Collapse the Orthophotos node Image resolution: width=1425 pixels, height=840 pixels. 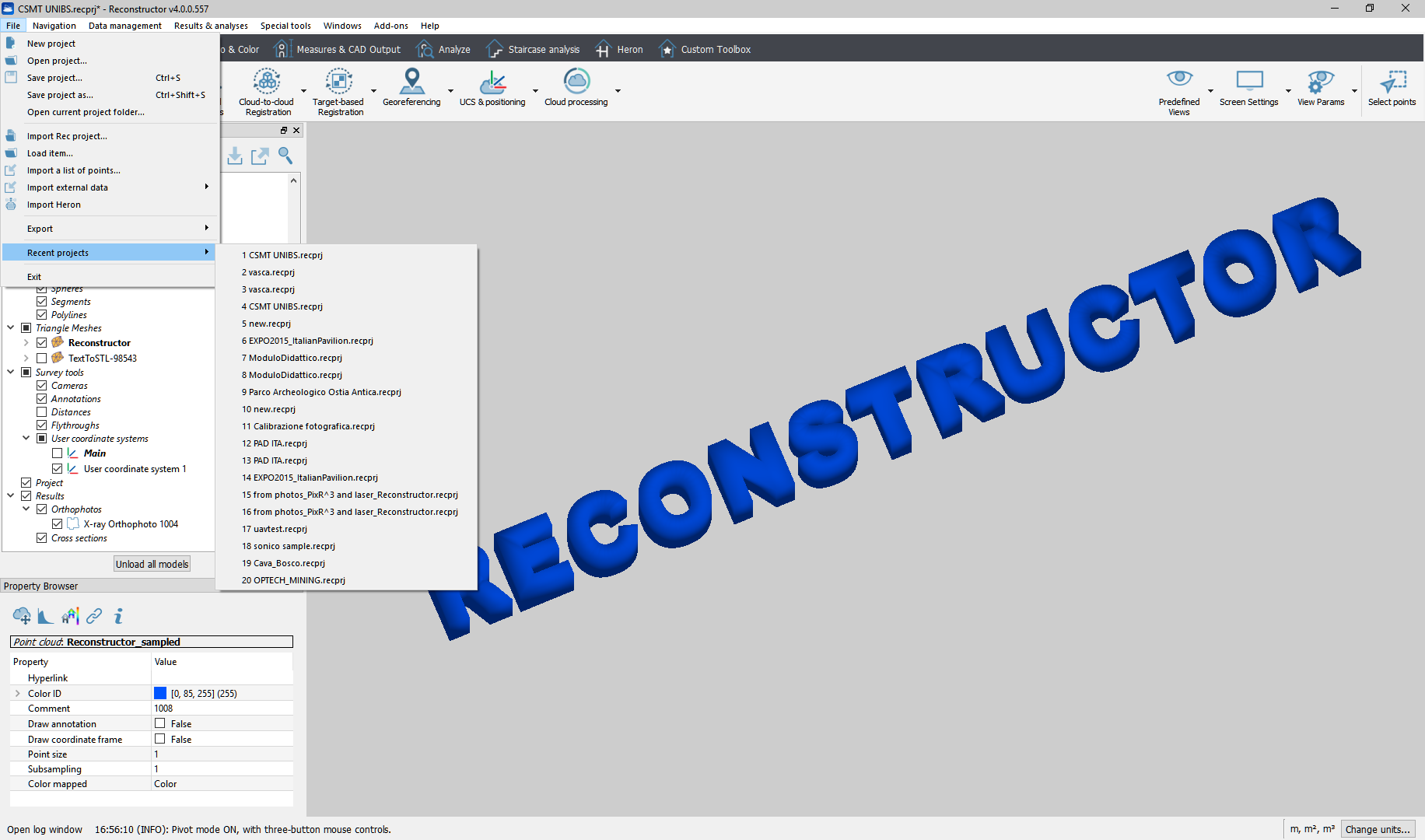point(26,509)
